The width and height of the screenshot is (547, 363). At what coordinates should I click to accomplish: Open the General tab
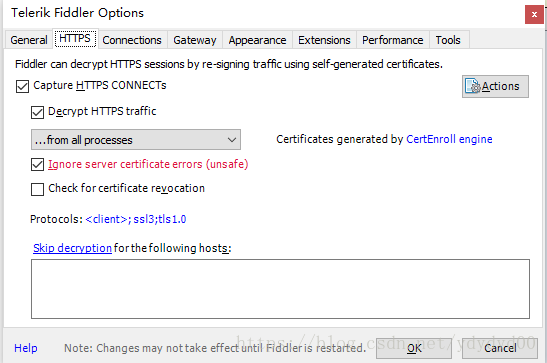click(x=29, y=40)
